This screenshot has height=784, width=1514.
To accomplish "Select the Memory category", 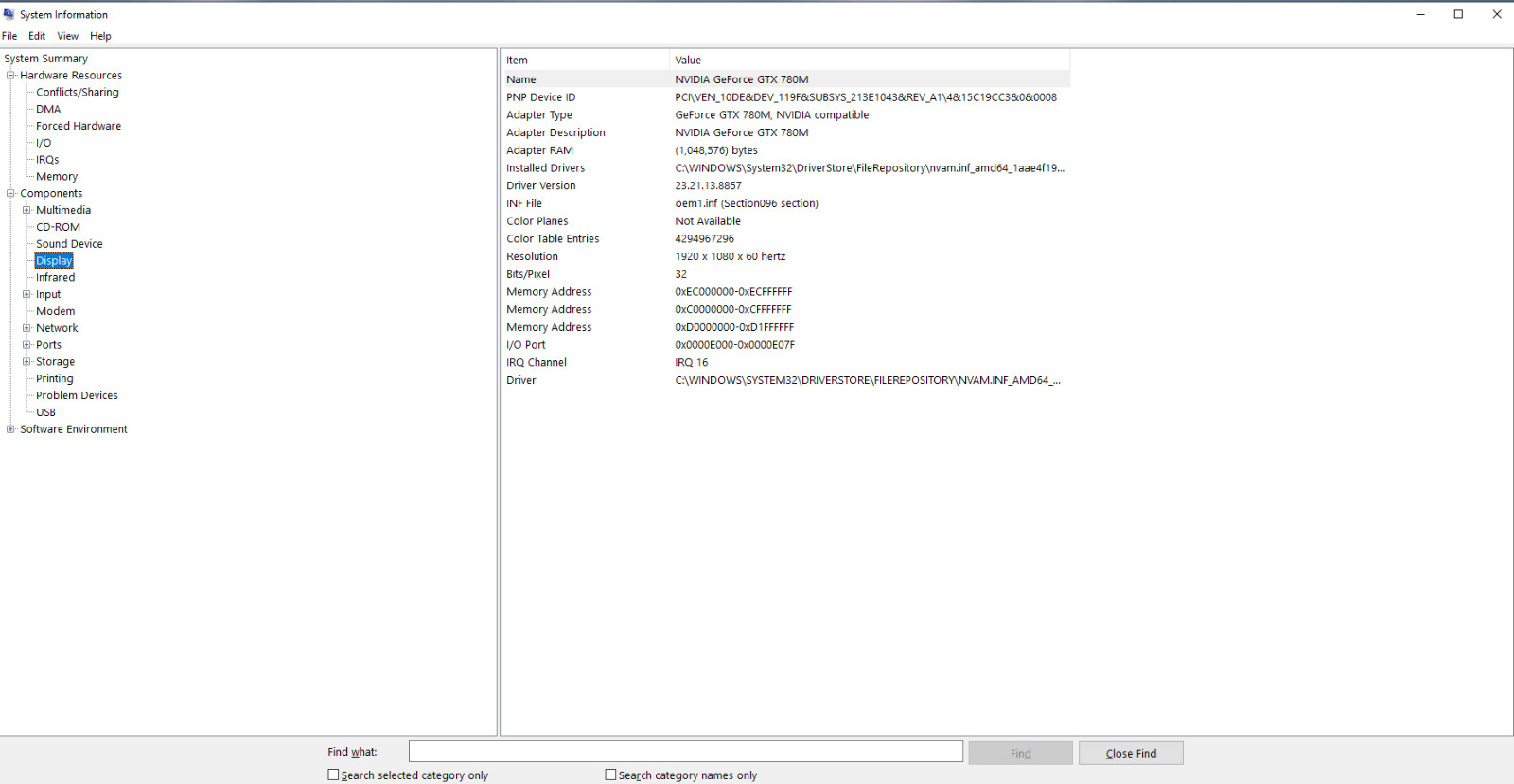I will click(x=57, y=177).
